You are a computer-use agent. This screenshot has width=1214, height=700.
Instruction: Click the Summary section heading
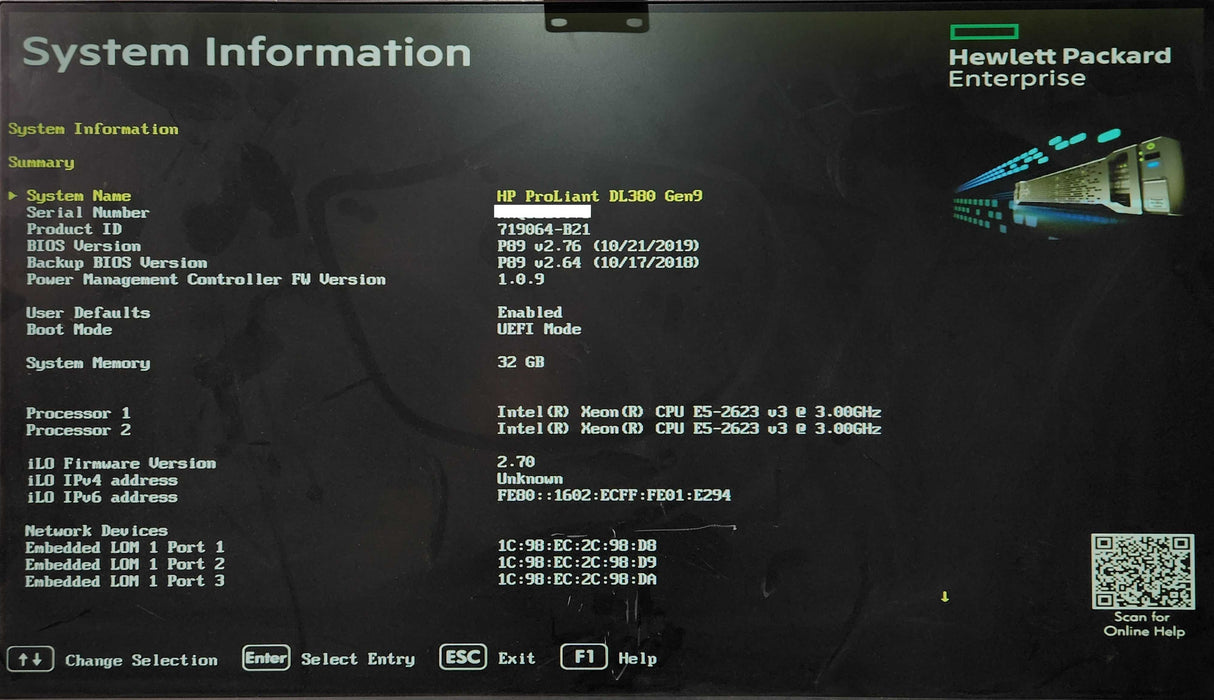(41, 162)
